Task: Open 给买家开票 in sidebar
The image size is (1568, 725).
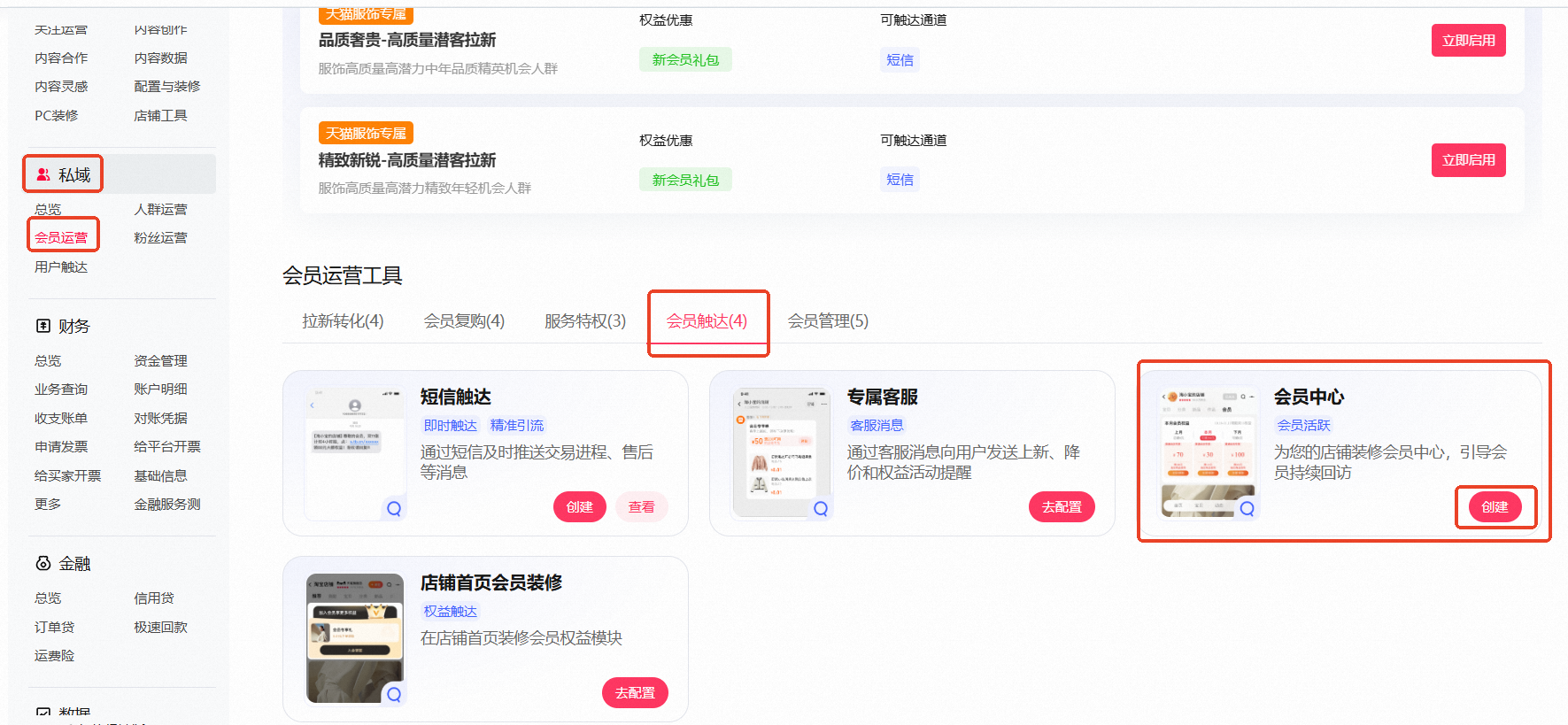Action: point(68,475)
